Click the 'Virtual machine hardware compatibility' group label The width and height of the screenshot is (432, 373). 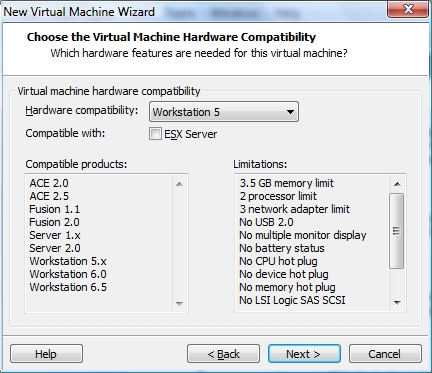coord(109,91)
